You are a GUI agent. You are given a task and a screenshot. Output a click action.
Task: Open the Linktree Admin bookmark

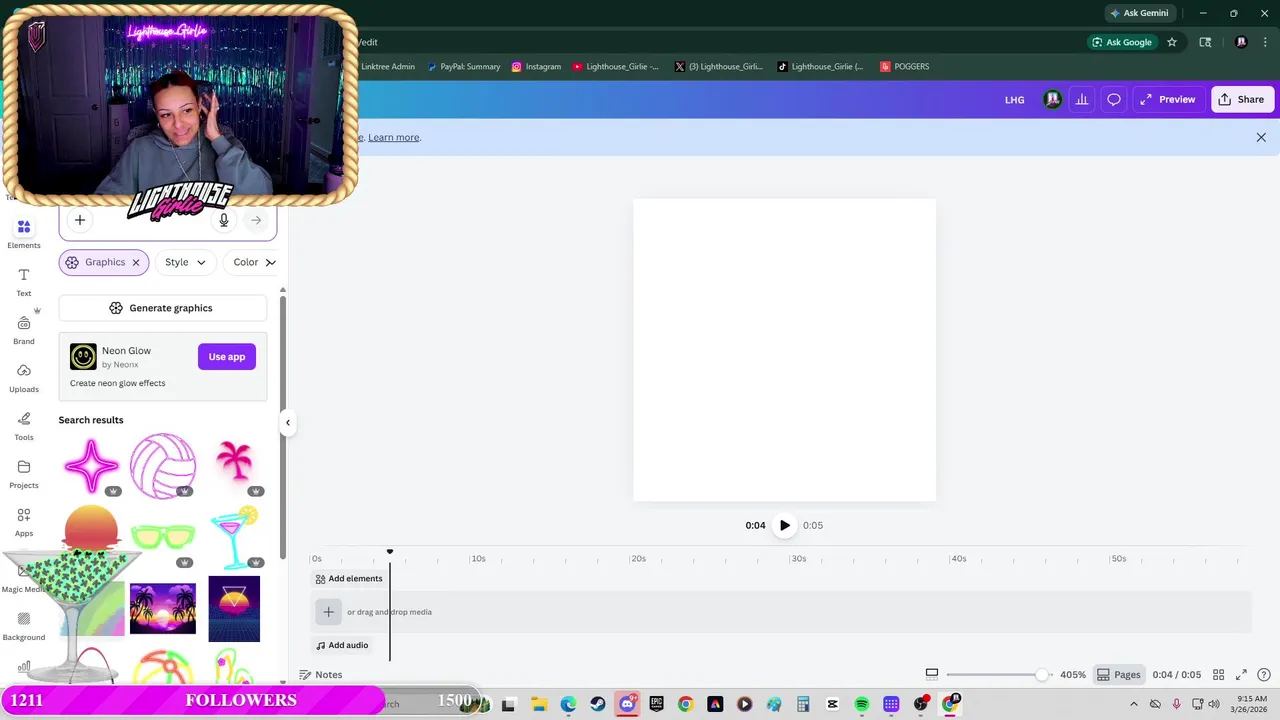[x=386, y=67]
